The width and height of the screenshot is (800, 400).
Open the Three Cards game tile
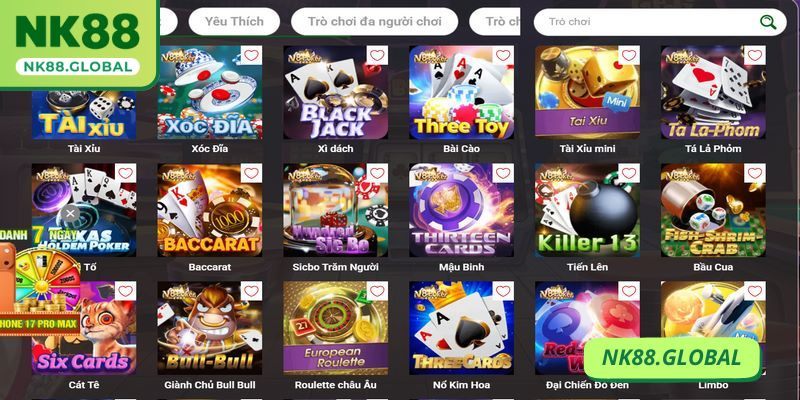click(461, 328)
